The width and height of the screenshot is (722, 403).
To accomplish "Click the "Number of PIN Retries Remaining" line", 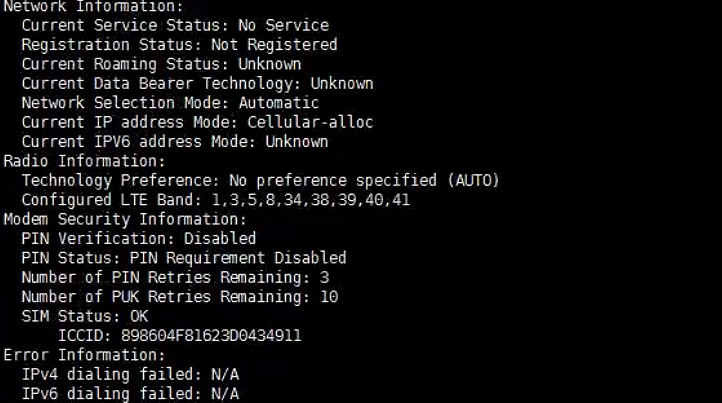I will coord(175,277).
